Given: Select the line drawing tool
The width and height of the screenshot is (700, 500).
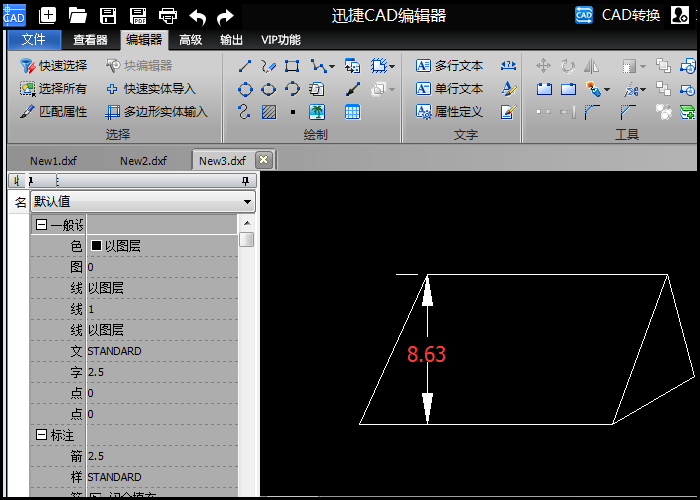Looking at the screenshot, I should (245, 67).
